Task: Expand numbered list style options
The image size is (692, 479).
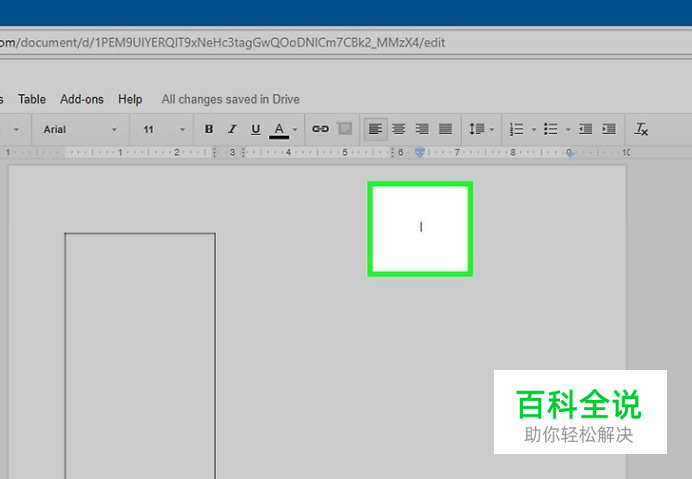Action: point(534,129)
